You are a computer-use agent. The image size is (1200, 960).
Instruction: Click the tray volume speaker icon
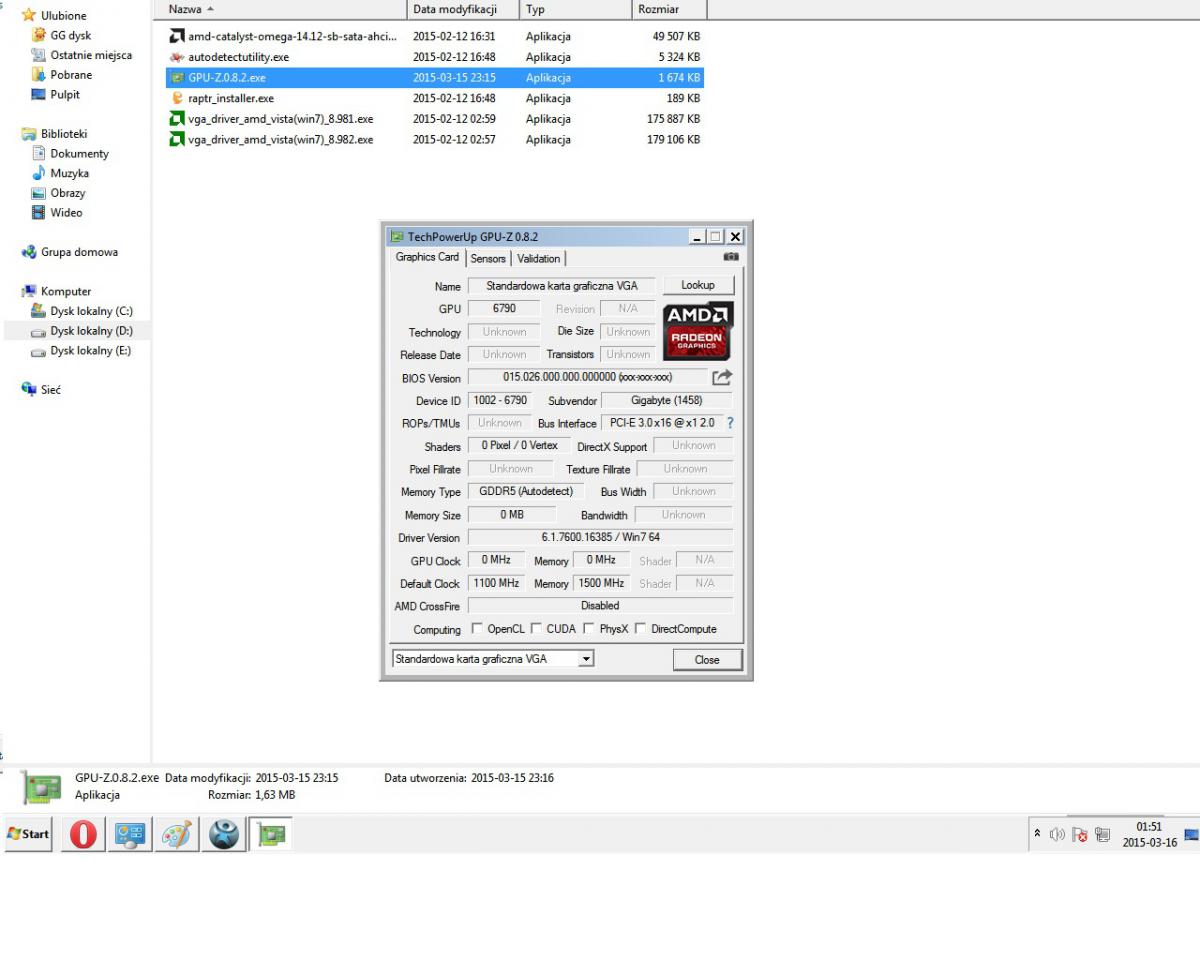pyautogui.click(x=1057, y=835)
